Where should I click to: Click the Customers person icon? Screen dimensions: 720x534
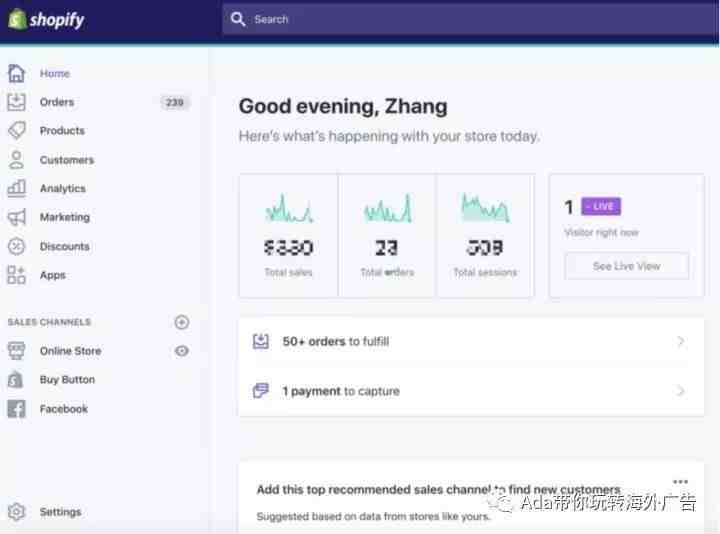point(17,160)
